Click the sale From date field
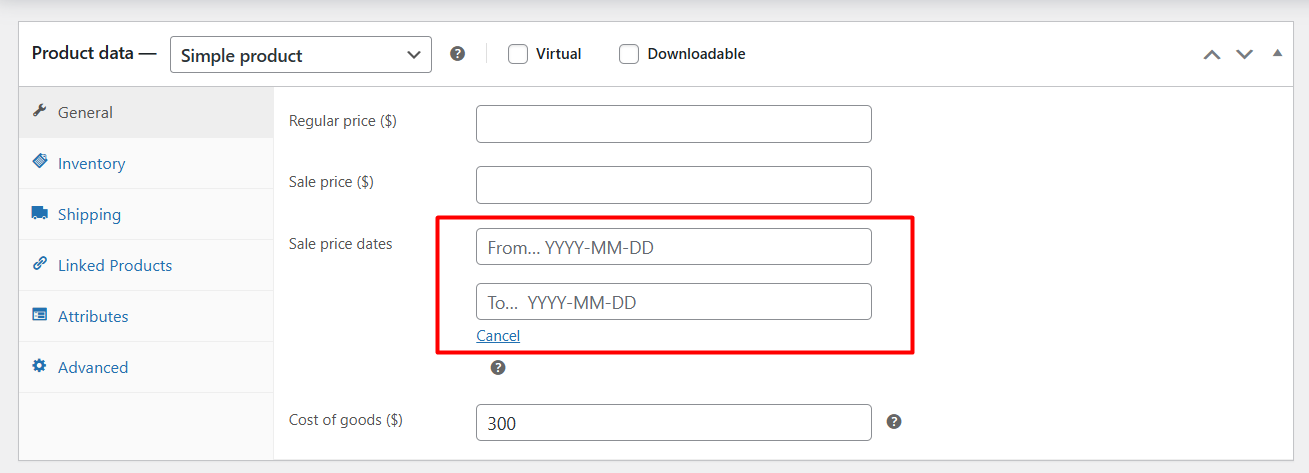Viewport: 1309px width, 473px height. (674, 247)
